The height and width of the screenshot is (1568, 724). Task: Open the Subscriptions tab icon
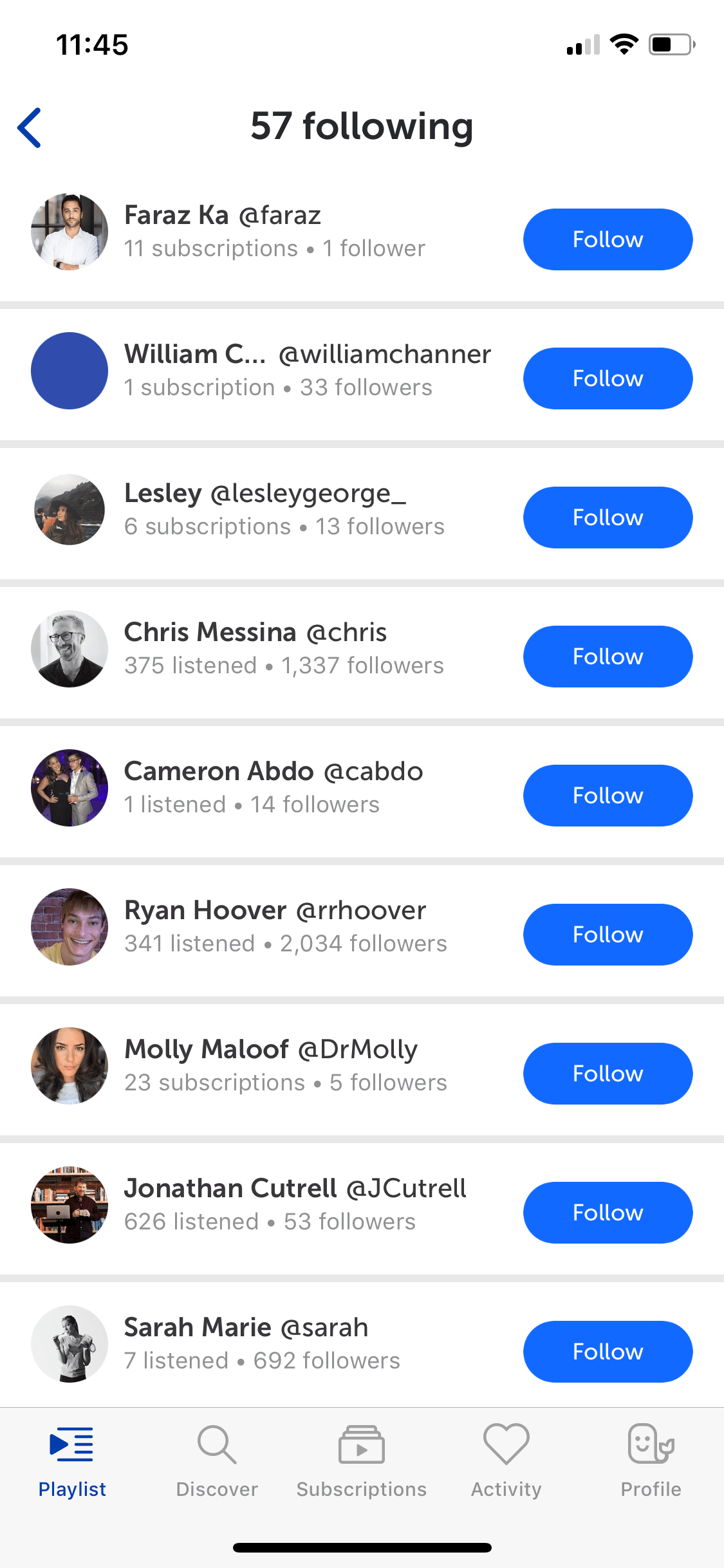click(x=362, y=1445)
